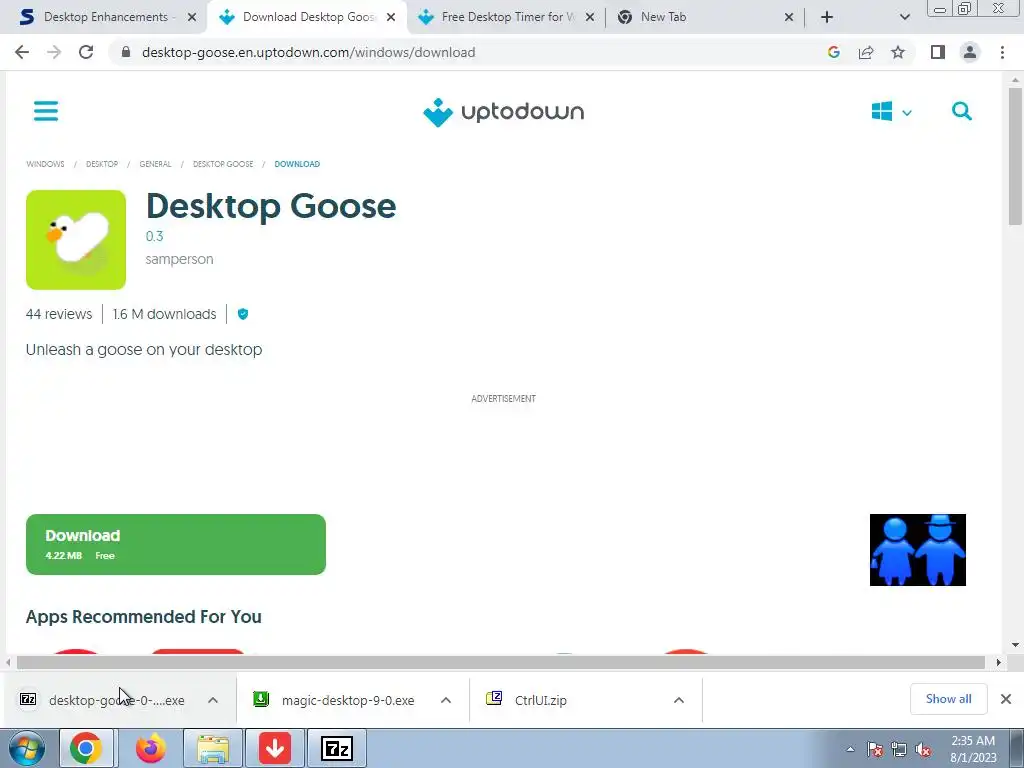Close the downloads bar
This screenshot has width=1024, height=768.
point(1006,699)
